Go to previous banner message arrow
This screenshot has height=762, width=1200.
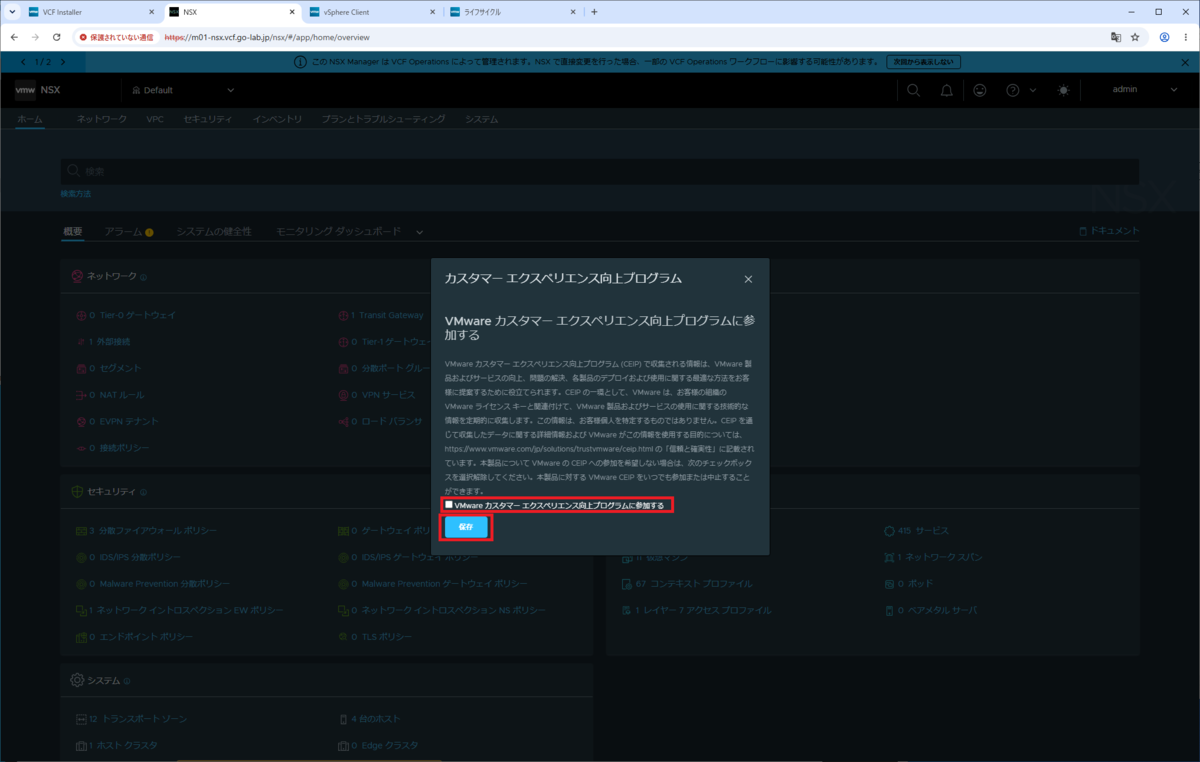tap(24, 62)
